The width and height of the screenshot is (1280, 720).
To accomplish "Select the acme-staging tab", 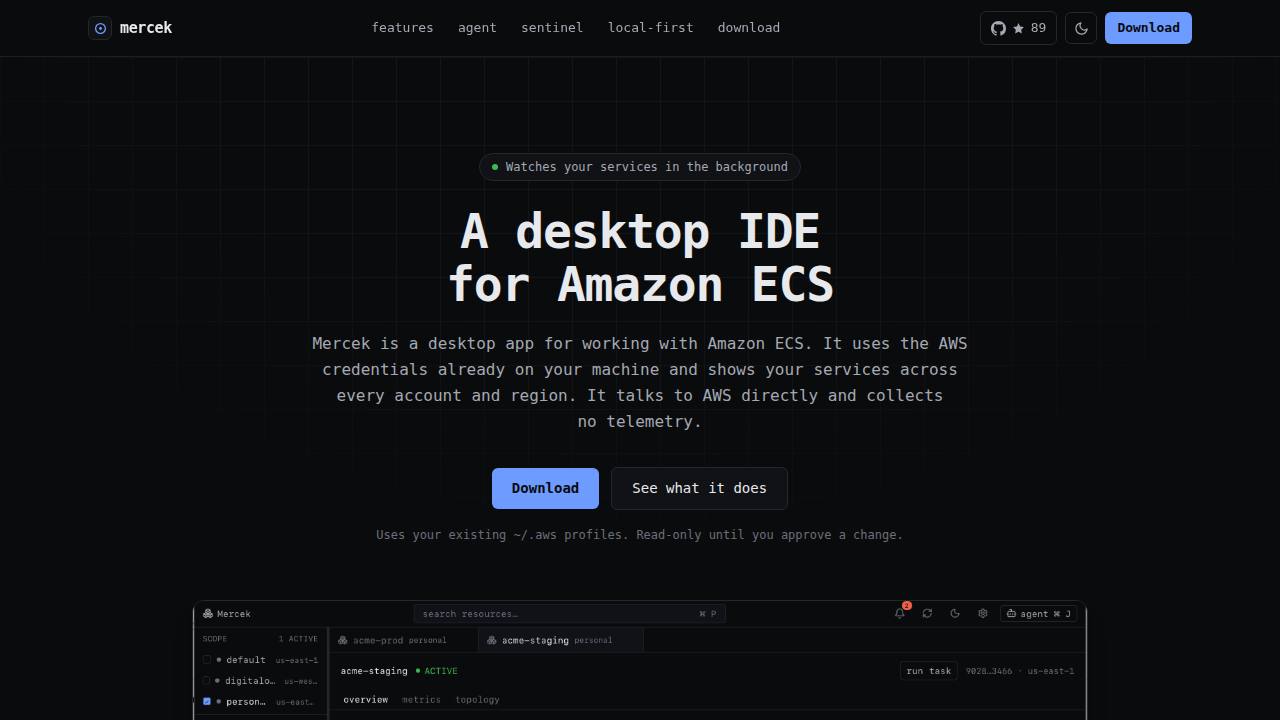I will 561,640.
